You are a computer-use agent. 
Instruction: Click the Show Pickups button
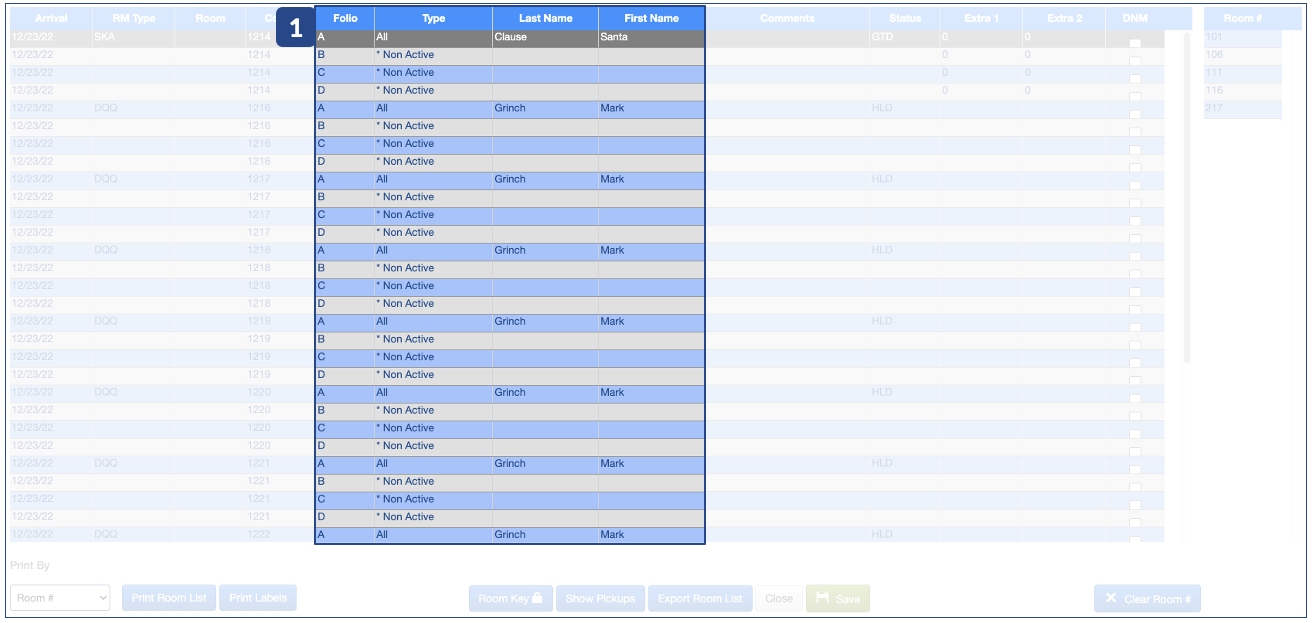coord(600,598)
